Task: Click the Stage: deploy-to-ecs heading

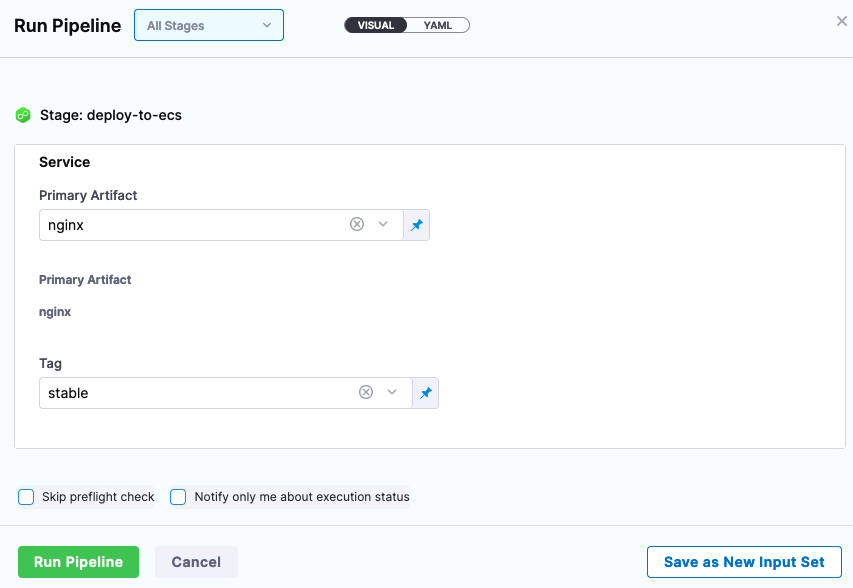Action: 110,115
